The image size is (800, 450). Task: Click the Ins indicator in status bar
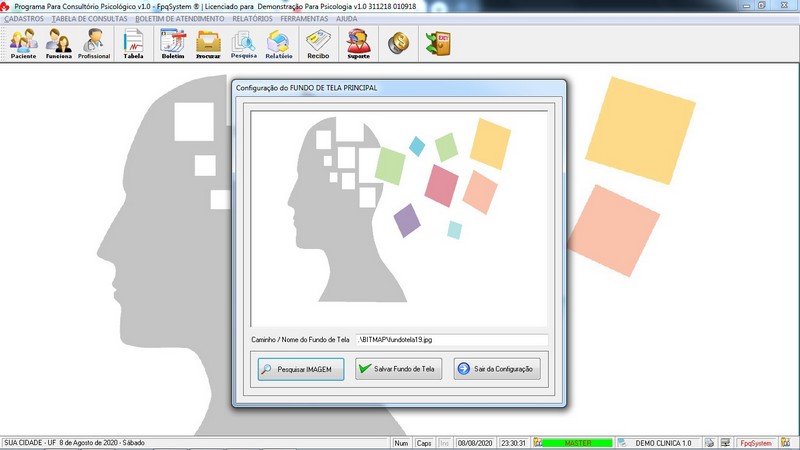[444, 443]
